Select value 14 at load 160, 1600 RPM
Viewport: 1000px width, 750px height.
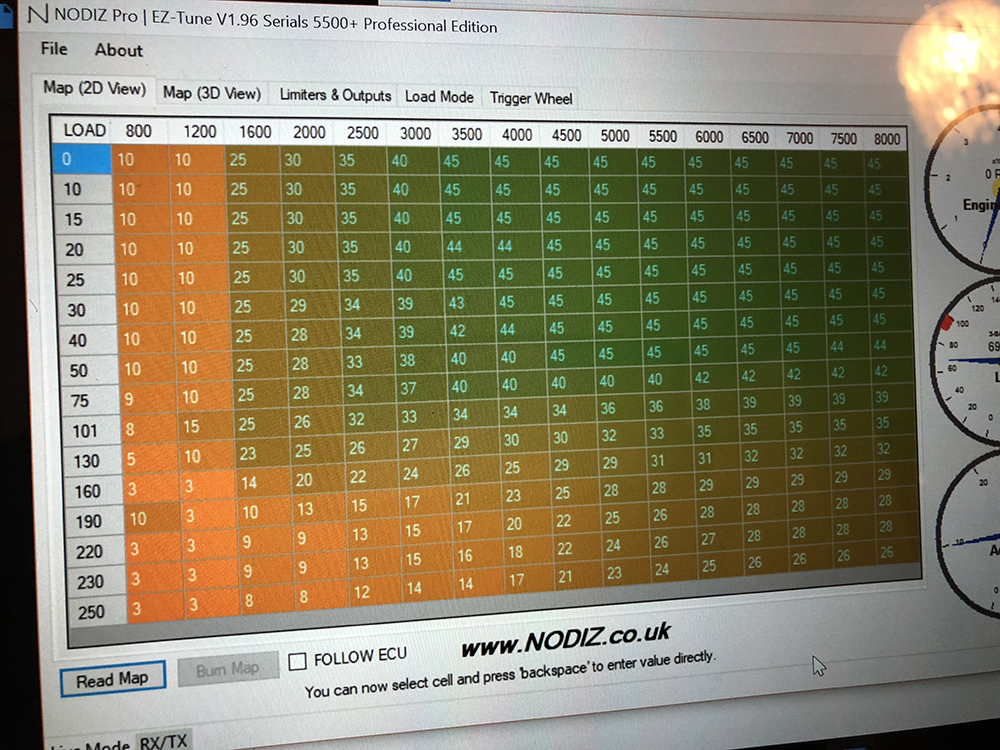264,483
